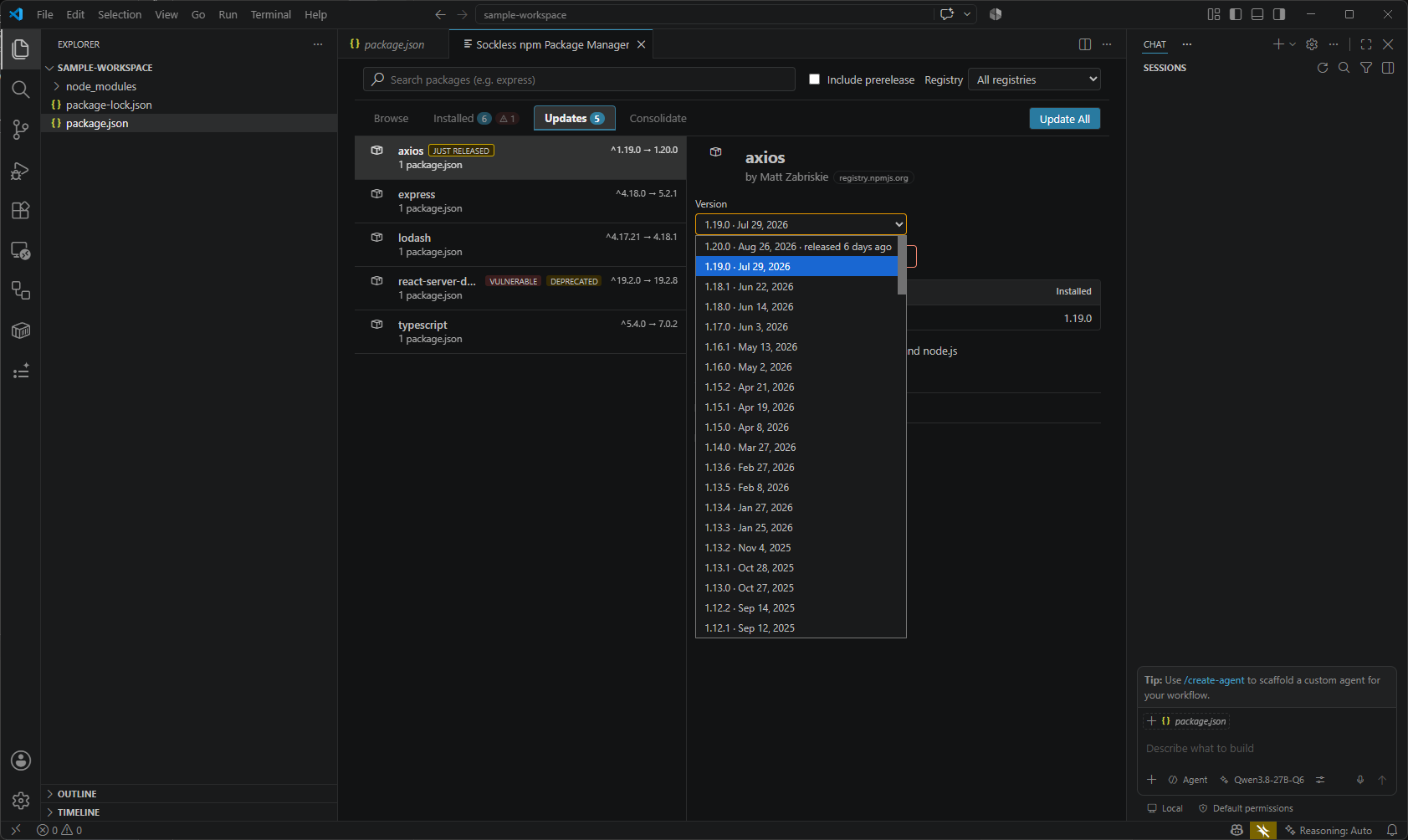Click the remote window indicator in status bar
1408x840 pixels.
click(x=16, y=831)
